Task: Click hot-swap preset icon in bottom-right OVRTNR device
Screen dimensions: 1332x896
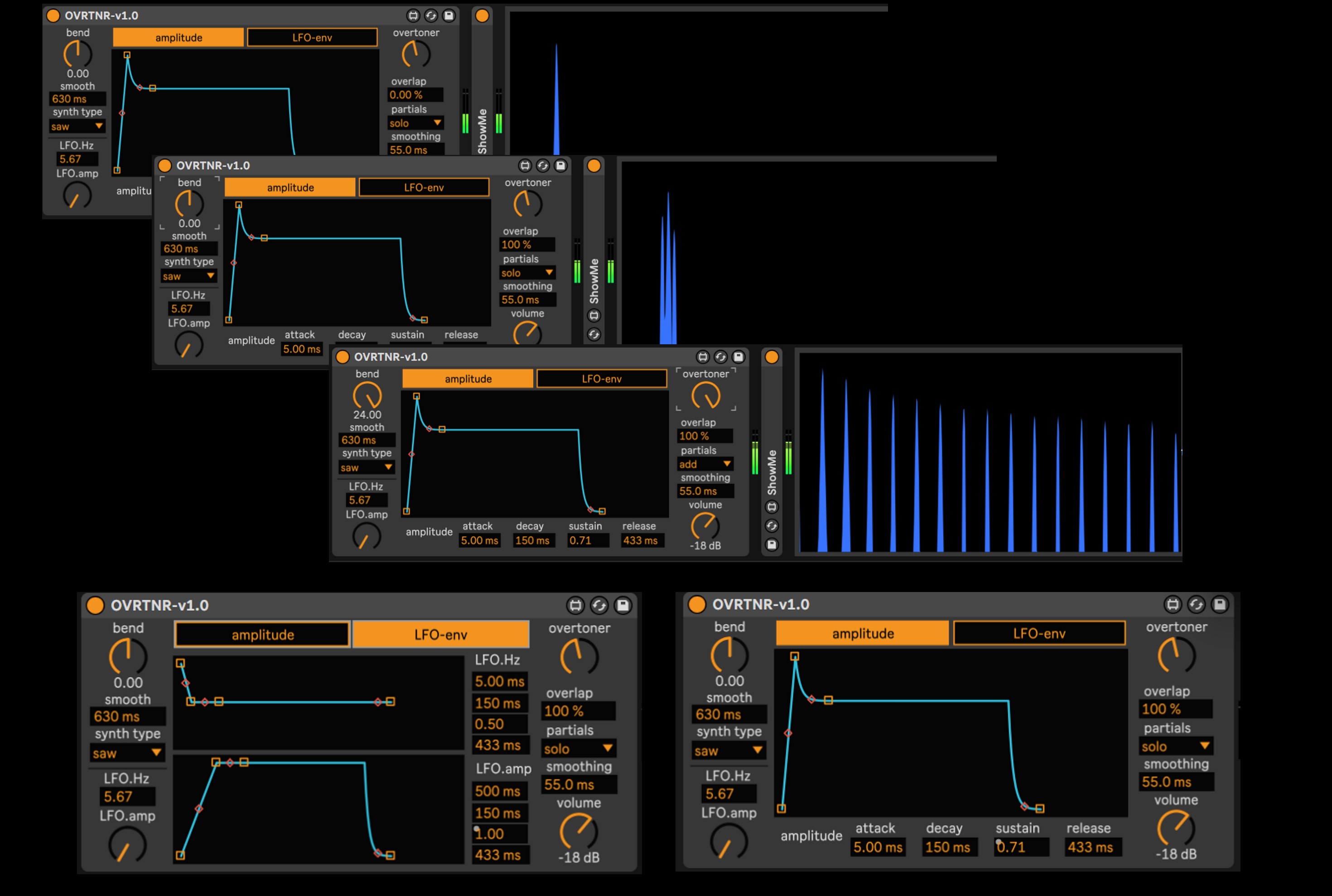Action: (1196, 604)
